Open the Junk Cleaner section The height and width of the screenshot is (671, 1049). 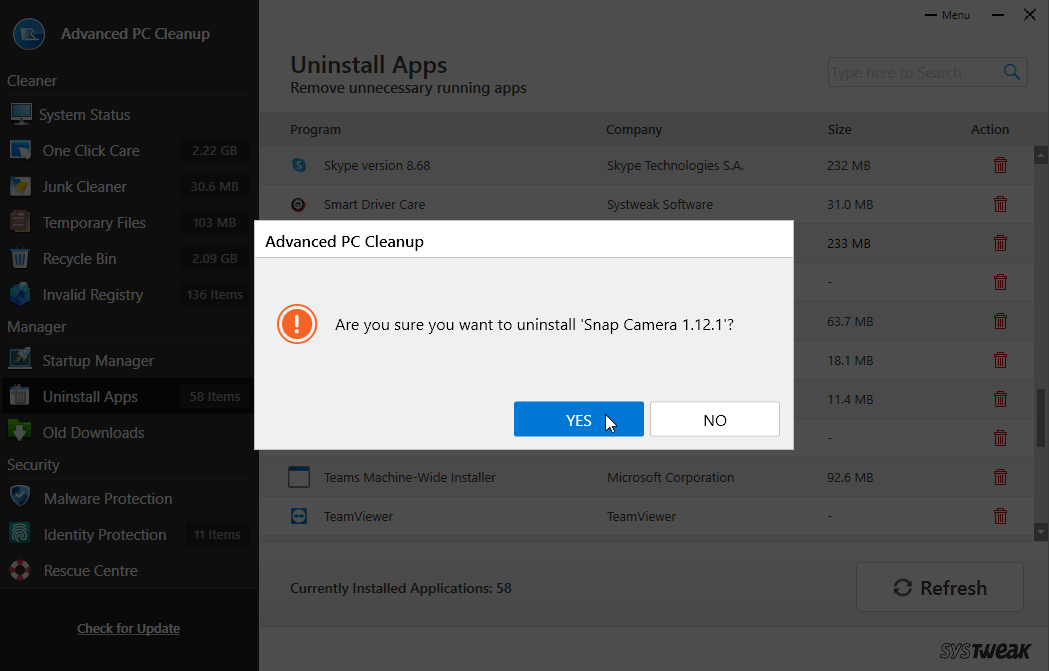[84, 187]
